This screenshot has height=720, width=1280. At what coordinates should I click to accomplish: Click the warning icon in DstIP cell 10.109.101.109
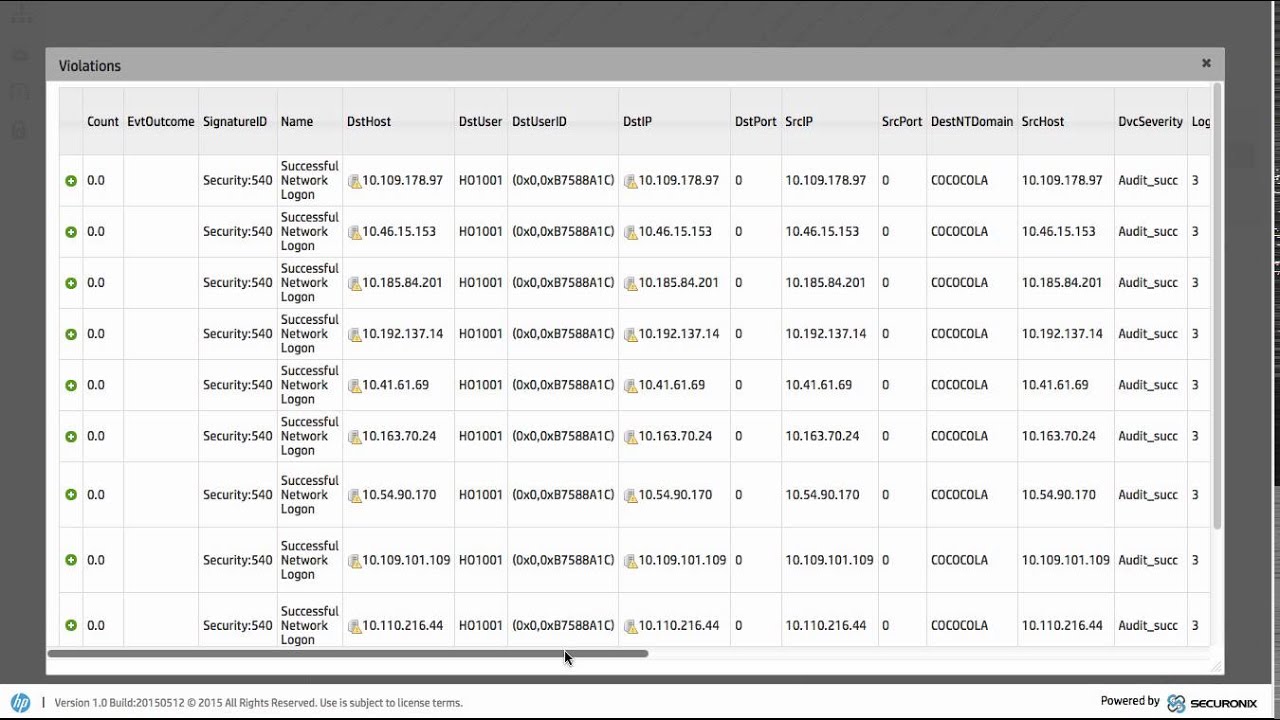[x=630, y=561]
